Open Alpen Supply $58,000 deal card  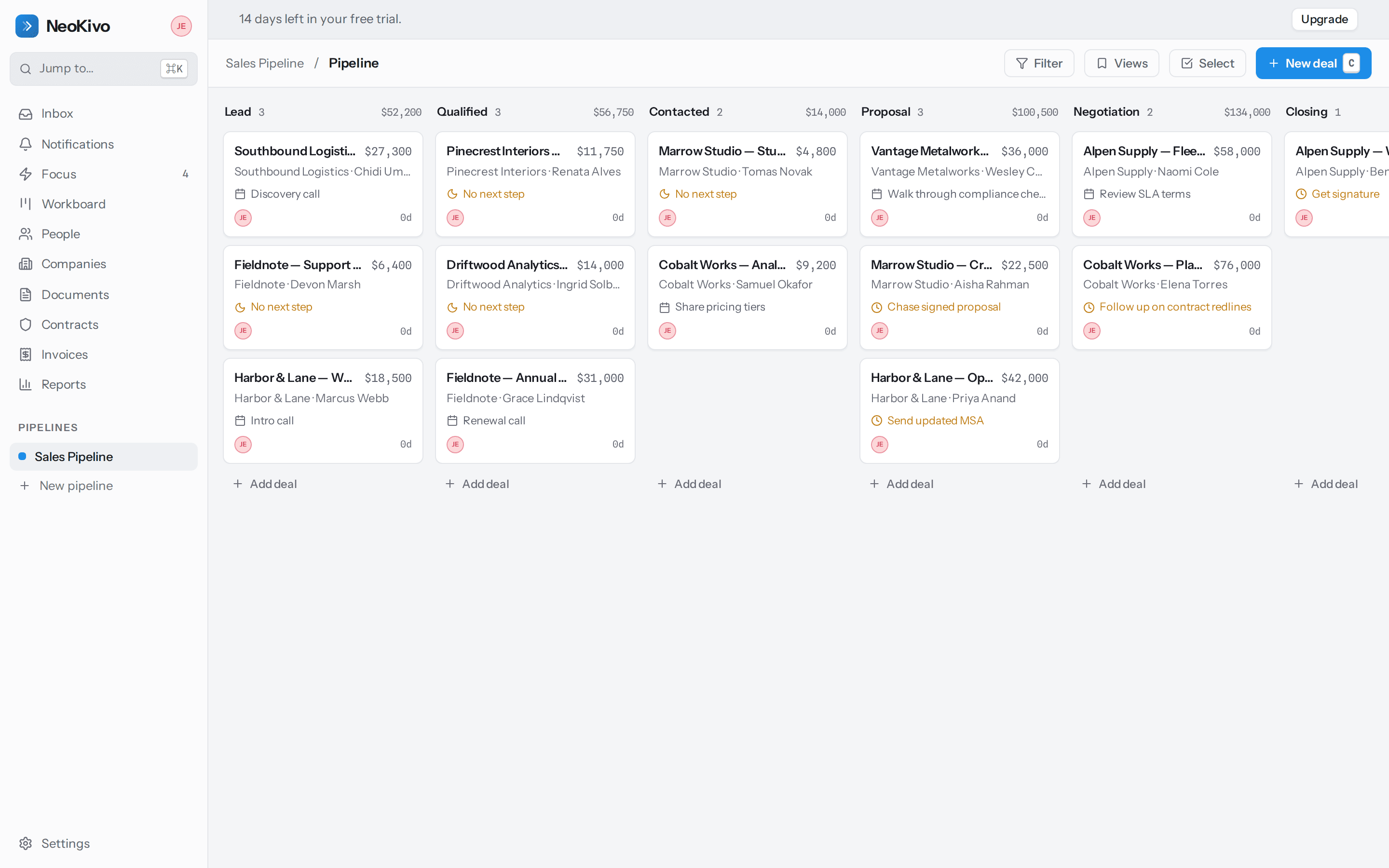[x=1171, y=184]
